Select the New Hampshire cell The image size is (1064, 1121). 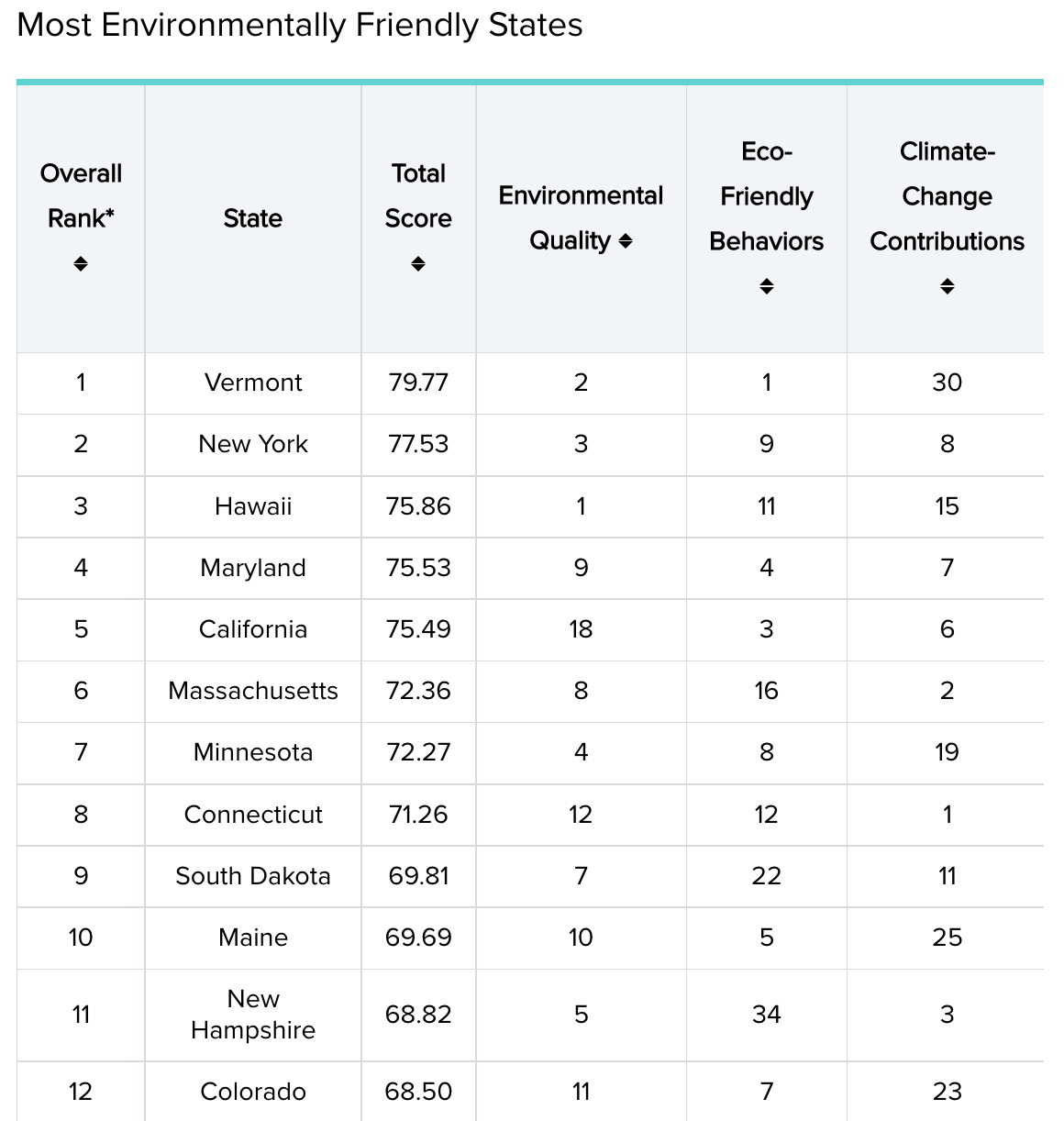pyautogui.click(x=253, y=1015)
